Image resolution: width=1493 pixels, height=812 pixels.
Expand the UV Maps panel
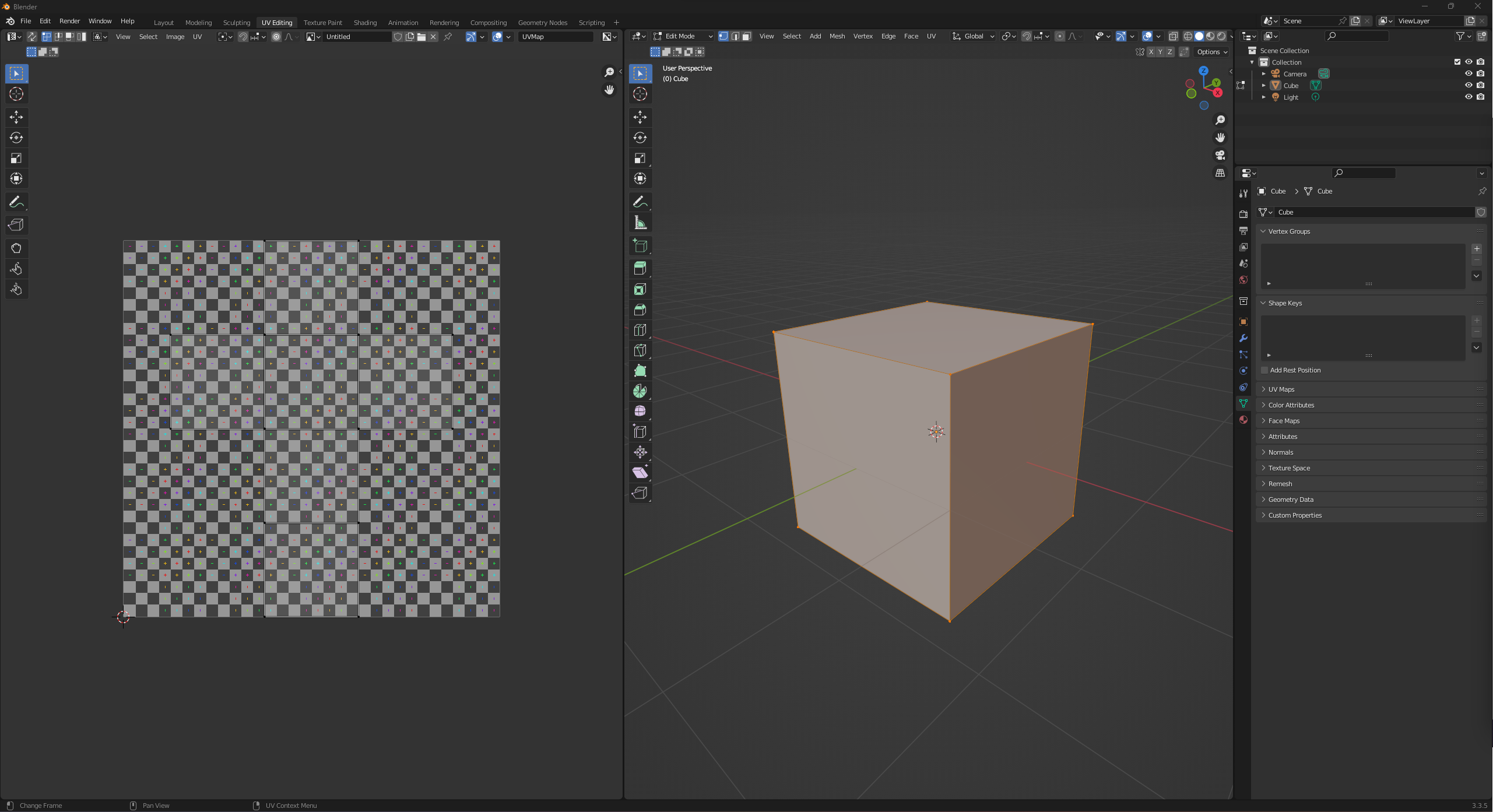coord(1281,389)
